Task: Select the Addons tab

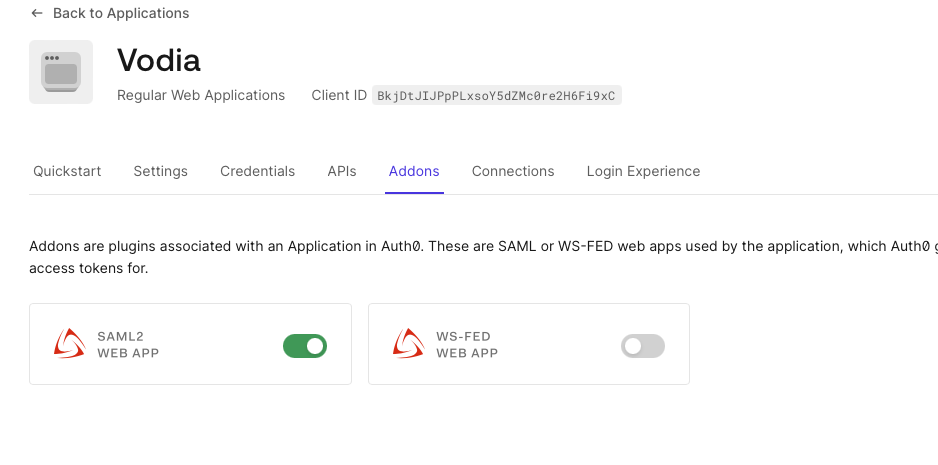Action: 414,171
